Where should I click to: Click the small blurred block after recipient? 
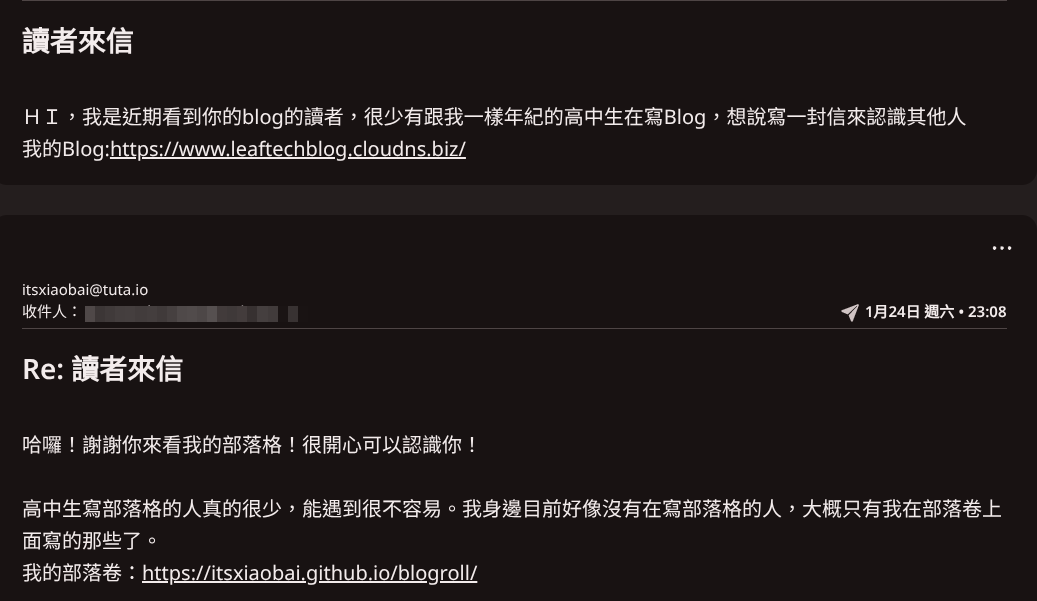point(293,313)
